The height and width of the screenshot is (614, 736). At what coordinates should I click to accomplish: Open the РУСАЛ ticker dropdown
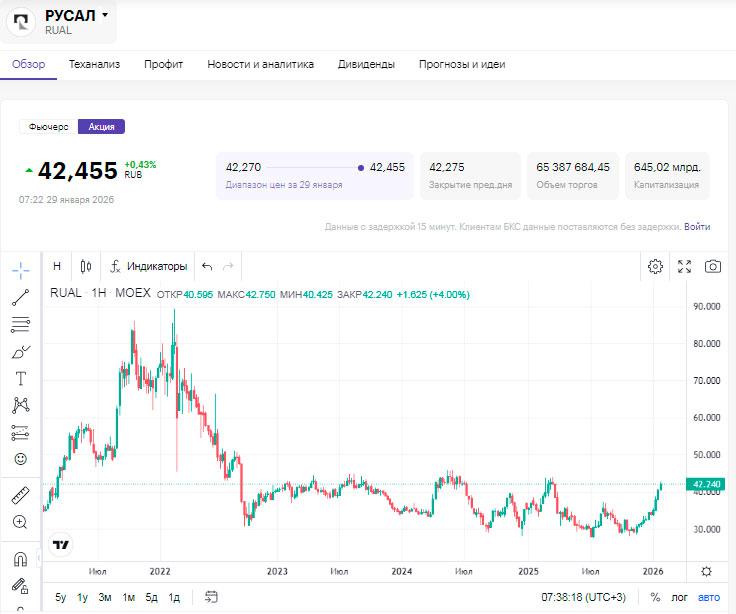point(105,16)
